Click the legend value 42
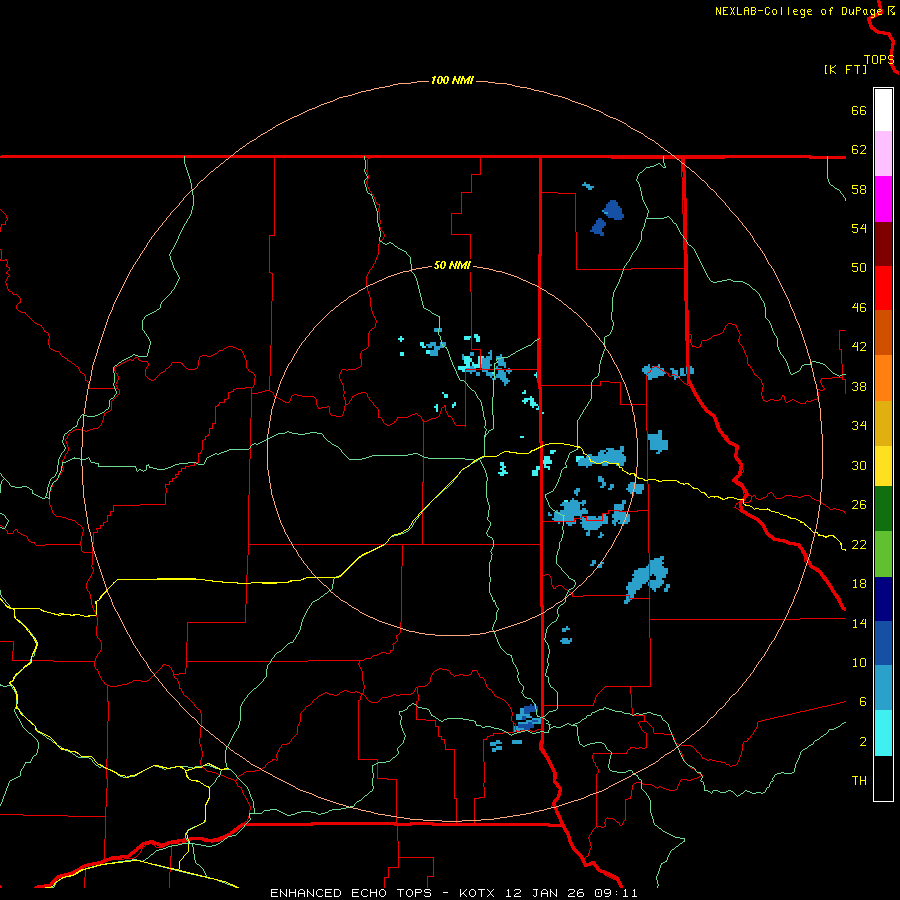 click(x=859, y=347)
